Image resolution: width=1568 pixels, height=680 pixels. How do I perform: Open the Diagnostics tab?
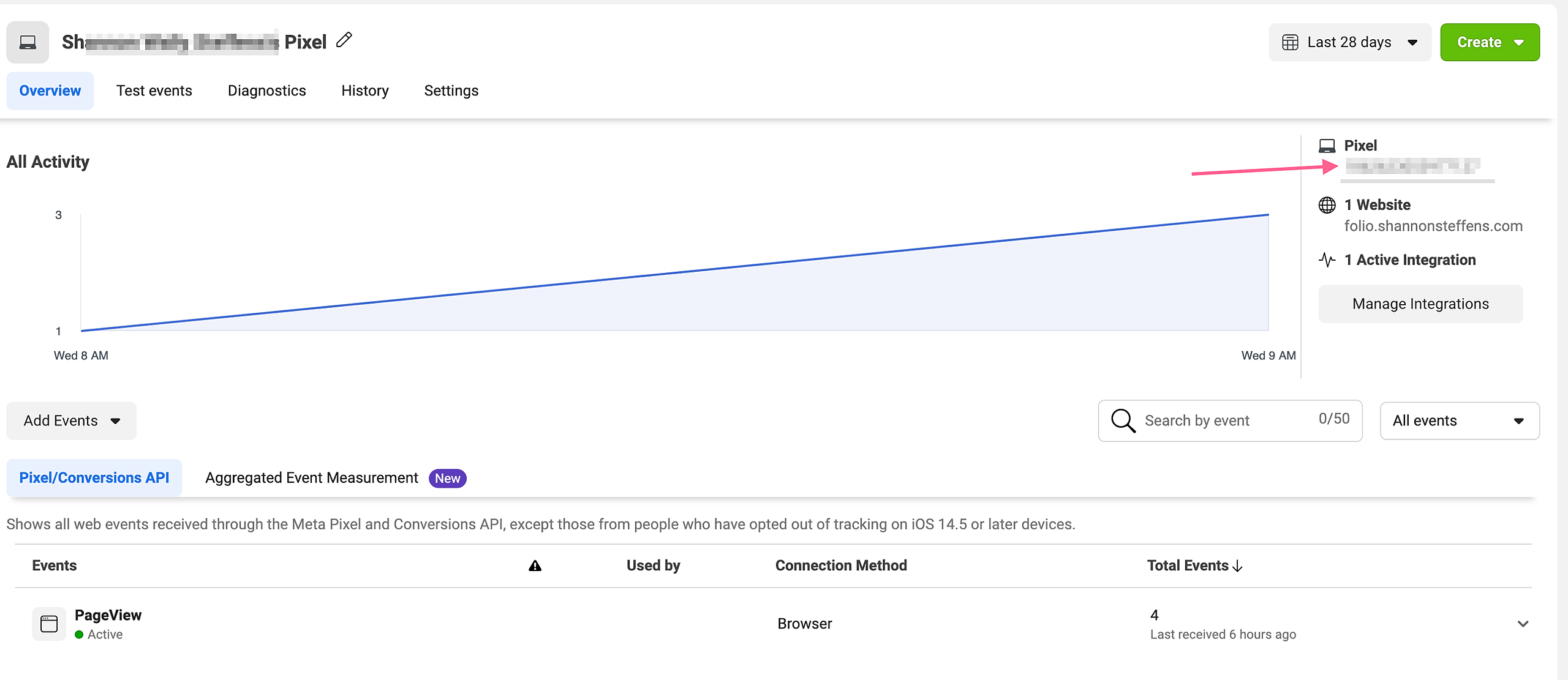[266, 91]
